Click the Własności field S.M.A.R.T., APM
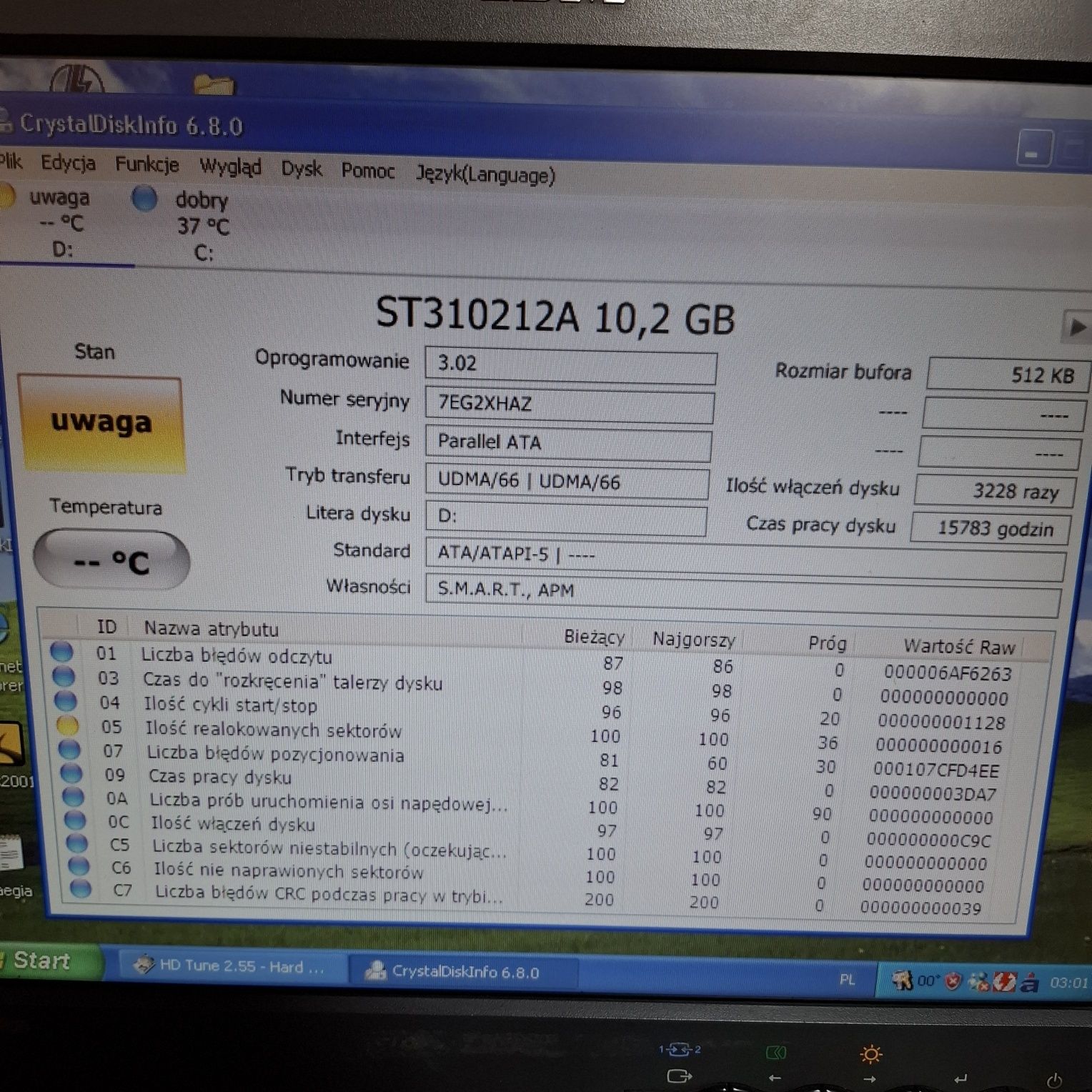Image resolution: width=1092 pixels, height=1092 pixels. pos(742,594)
